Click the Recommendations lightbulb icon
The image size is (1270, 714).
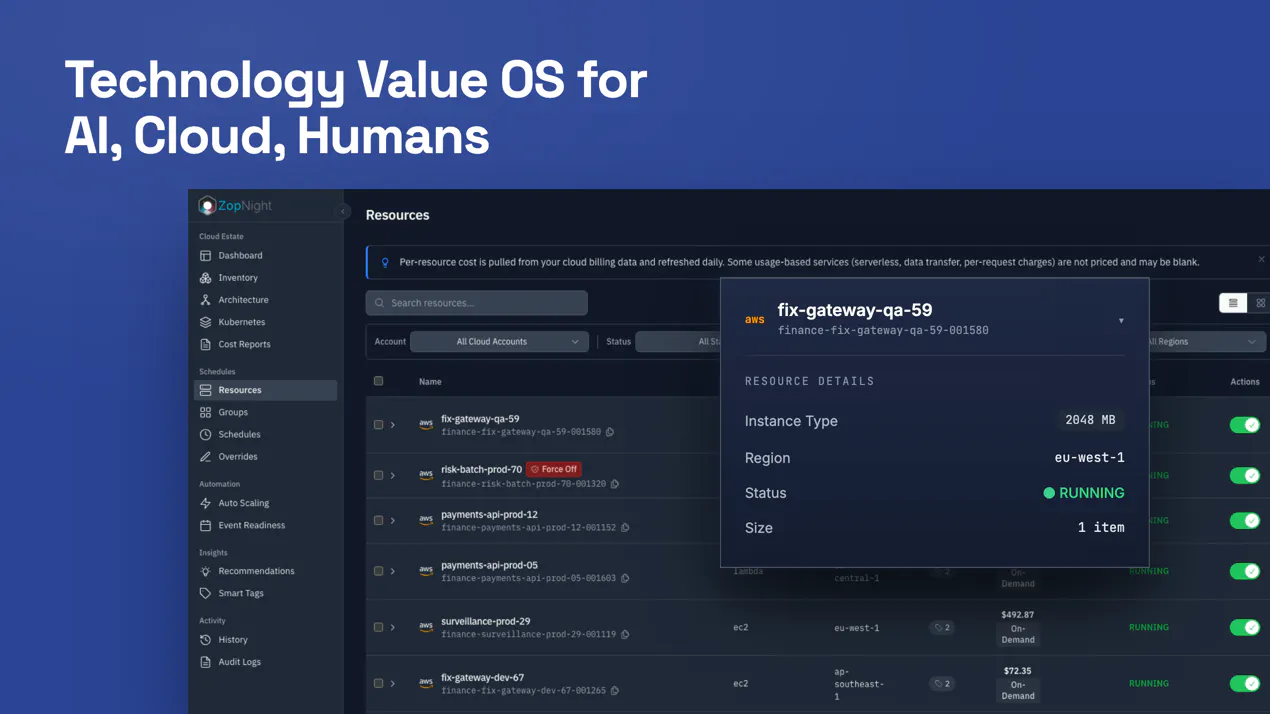(x=205, y=571)
